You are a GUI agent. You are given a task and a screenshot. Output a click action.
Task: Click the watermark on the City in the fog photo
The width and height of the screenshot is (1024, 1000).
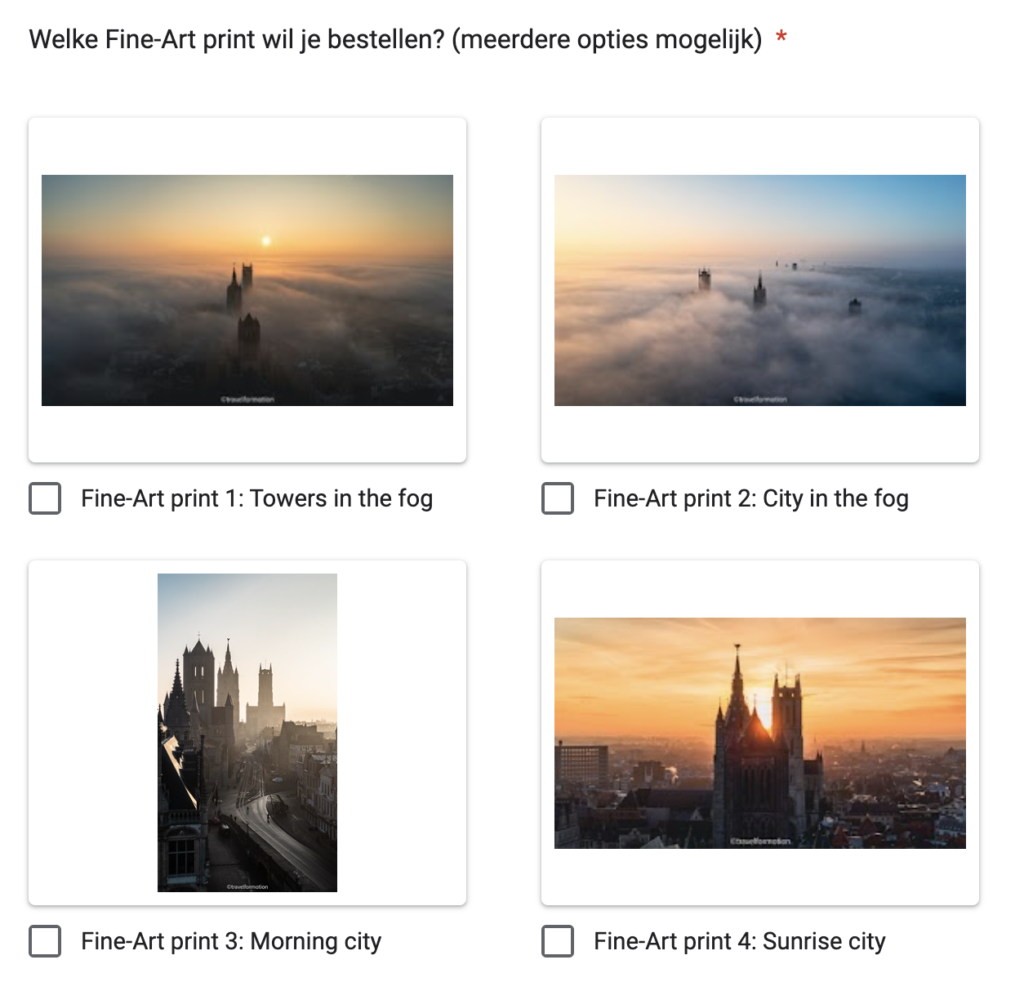tap(760, 399)
